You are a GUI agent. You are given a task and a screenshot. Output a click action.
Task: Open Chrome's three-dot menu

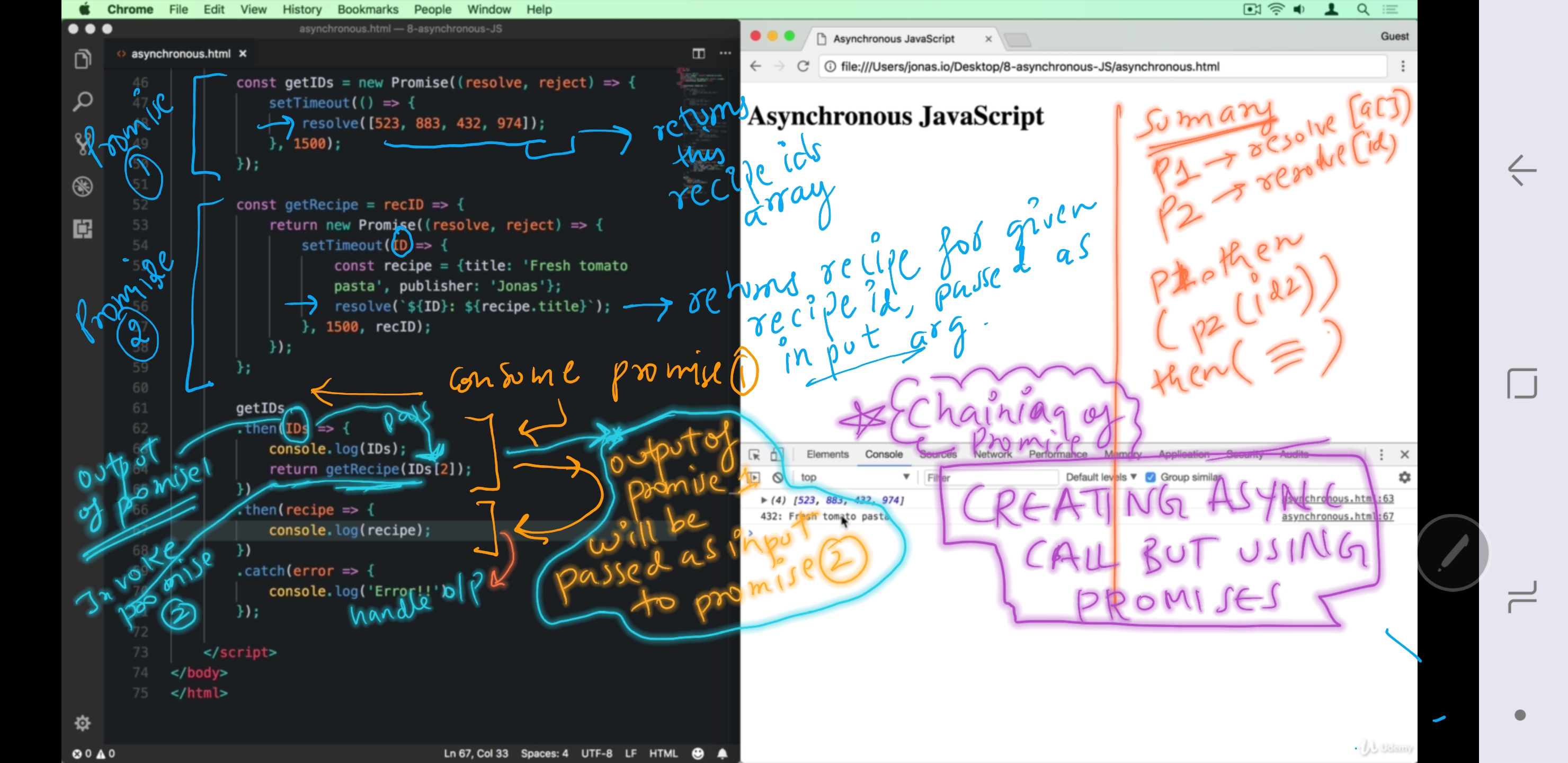pos(1403,66)
